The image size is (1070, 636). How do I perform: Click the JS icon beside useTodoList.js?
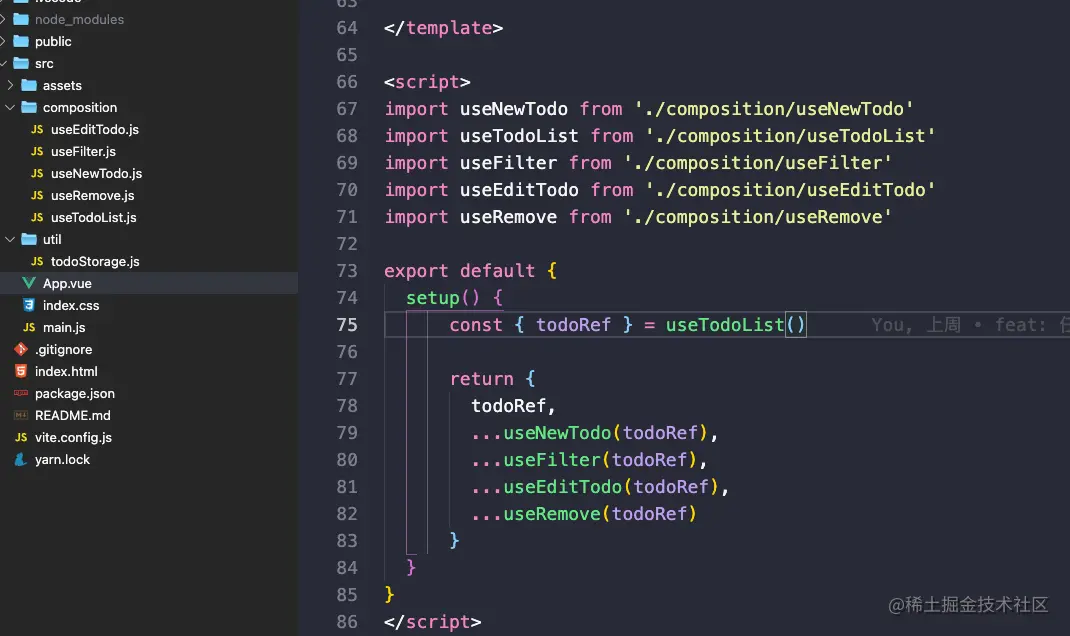point(37,217)
